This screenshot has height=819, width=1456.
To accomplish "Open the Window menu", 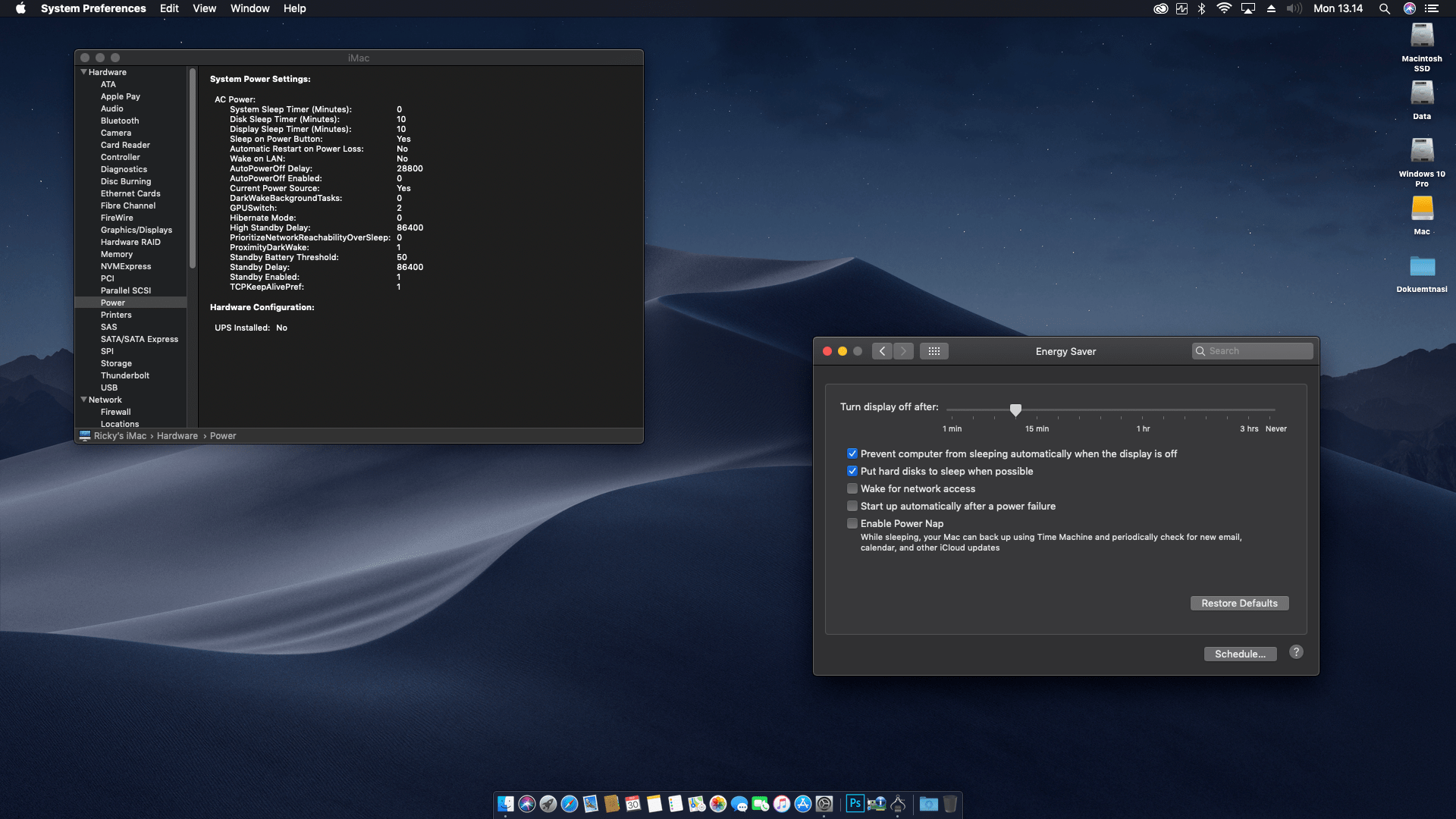I will (249, 8).
